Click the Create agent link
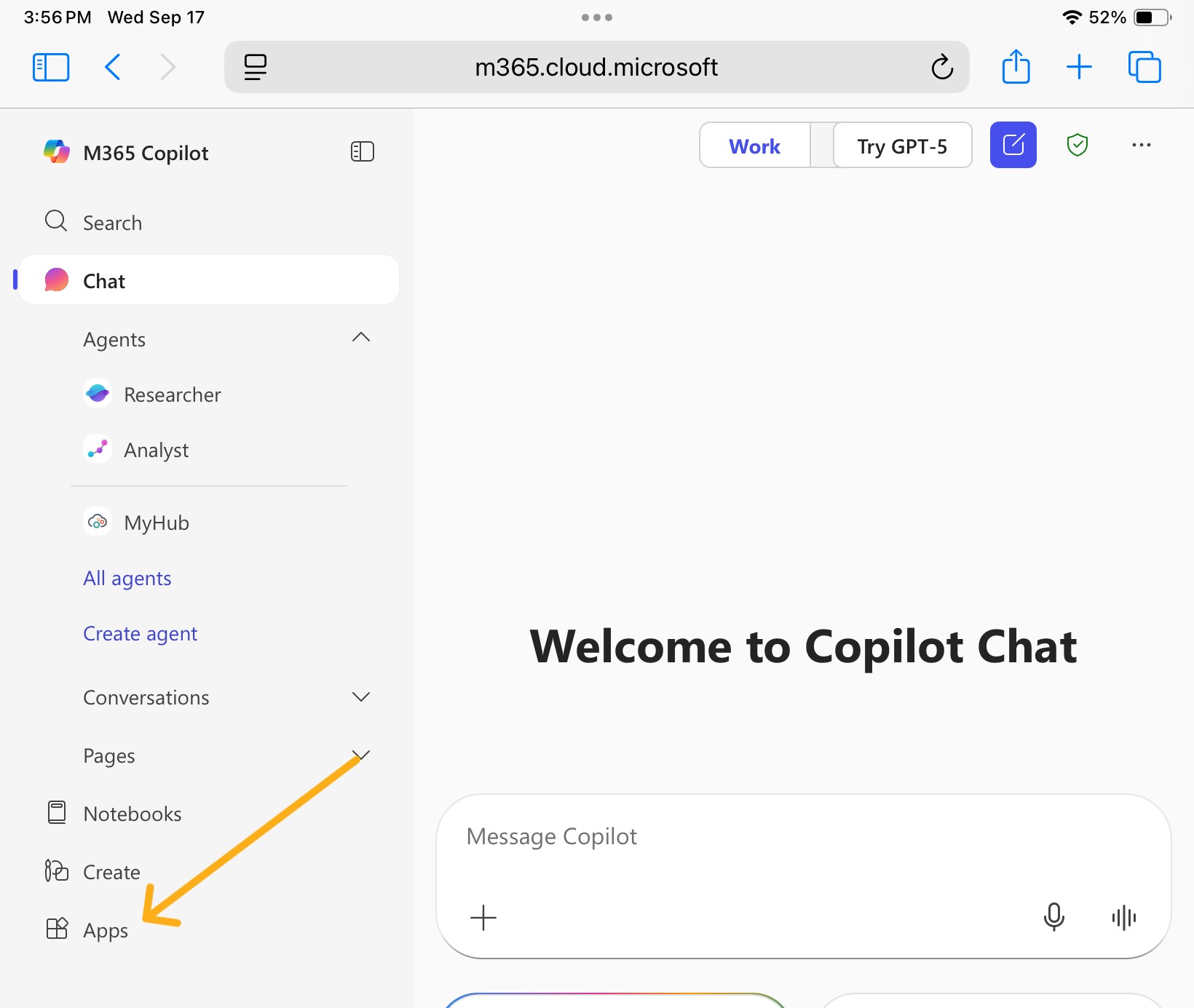1194x1008 pixels. coord(140,633)
